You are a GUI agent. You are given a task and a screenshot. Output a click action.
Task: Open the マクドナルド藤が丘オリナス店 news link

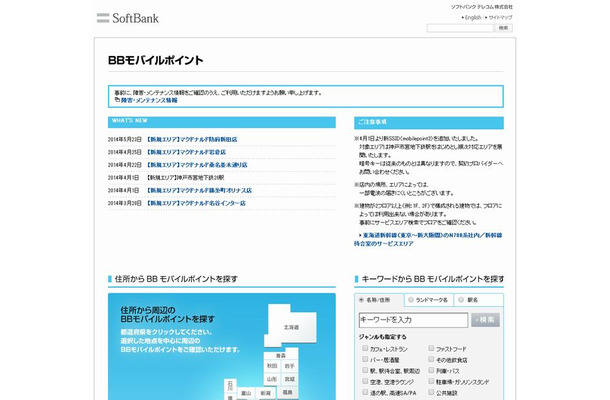click(199, 191)
